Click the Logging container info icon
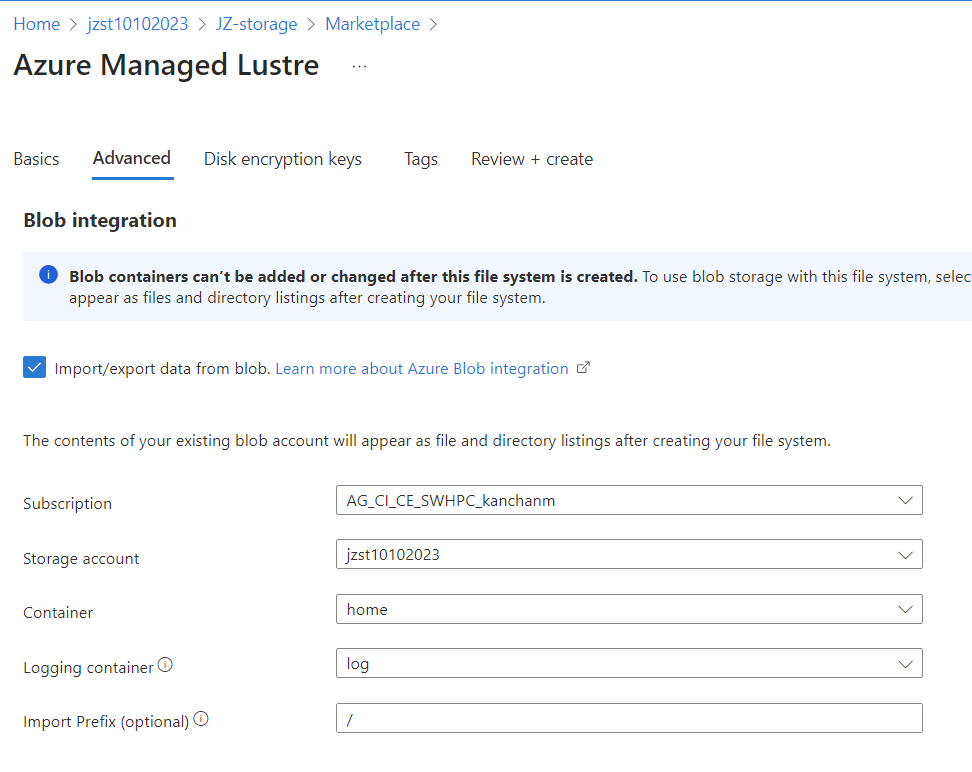Image resolution: width=972 pixels, height=772 pixels. [x=165, y=665]
